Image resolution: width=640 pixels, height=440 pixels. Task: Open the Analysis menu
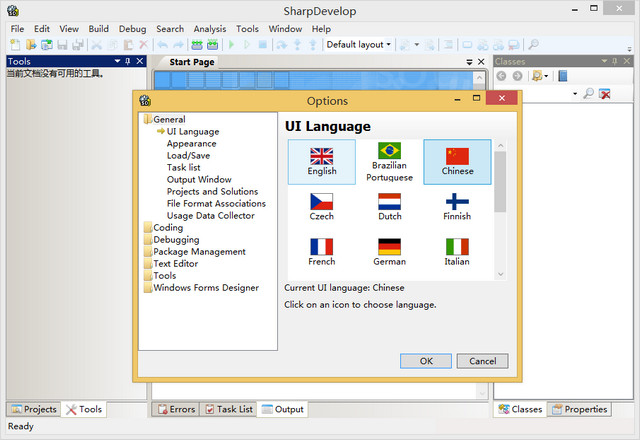pos(210,29)
